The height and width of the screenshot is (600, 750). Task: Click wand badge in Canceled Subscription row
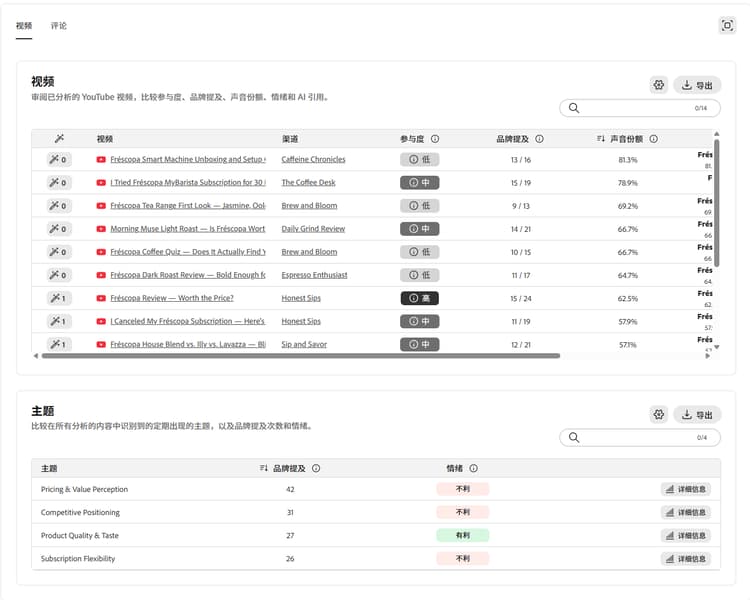tap(59, 321)
